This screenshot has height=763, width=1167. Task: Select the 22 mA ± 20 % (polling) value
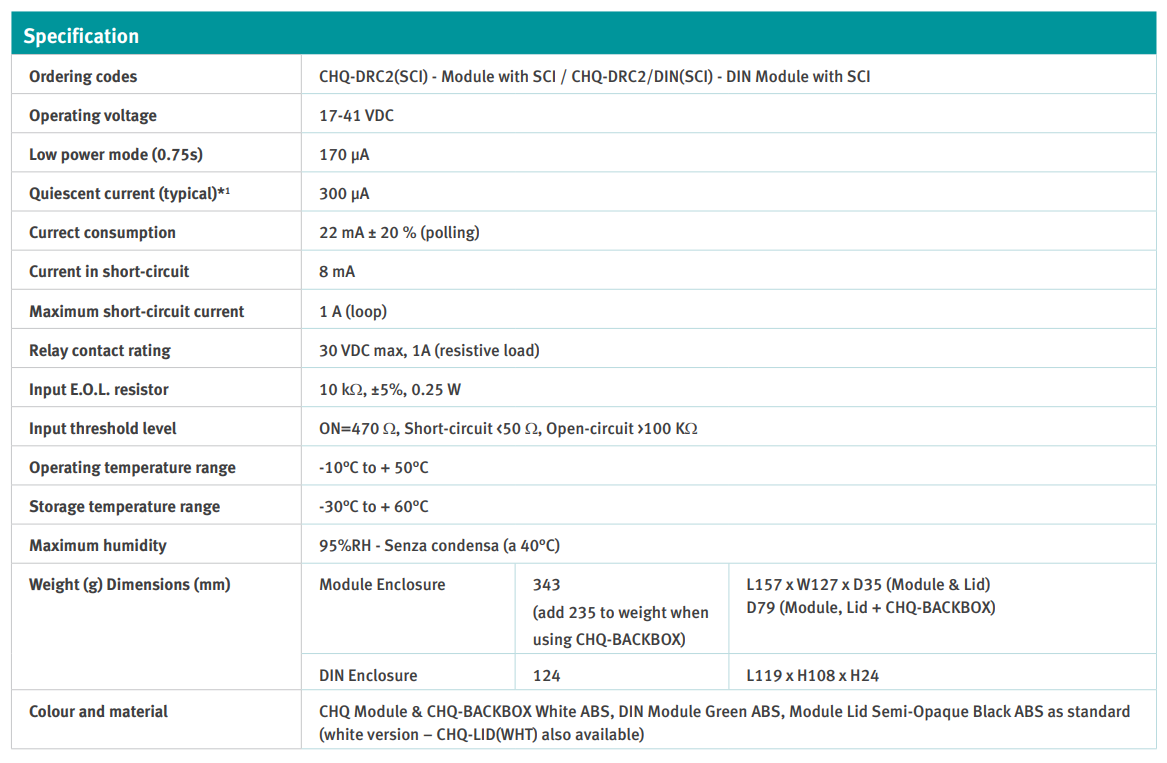(399, 233)
